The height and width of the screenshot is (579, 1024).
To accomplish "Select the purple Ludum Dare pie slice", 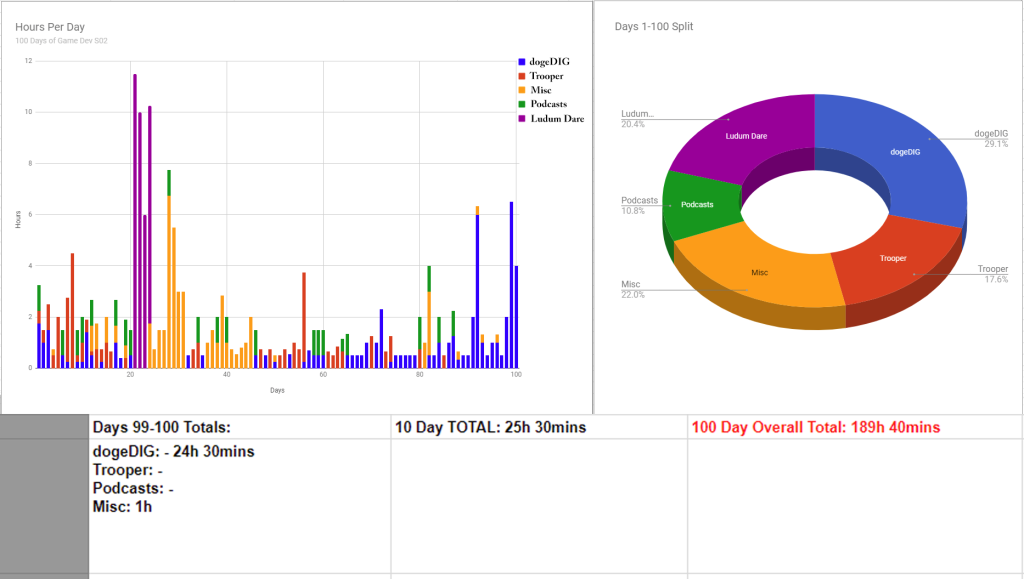I will [745, 135].
